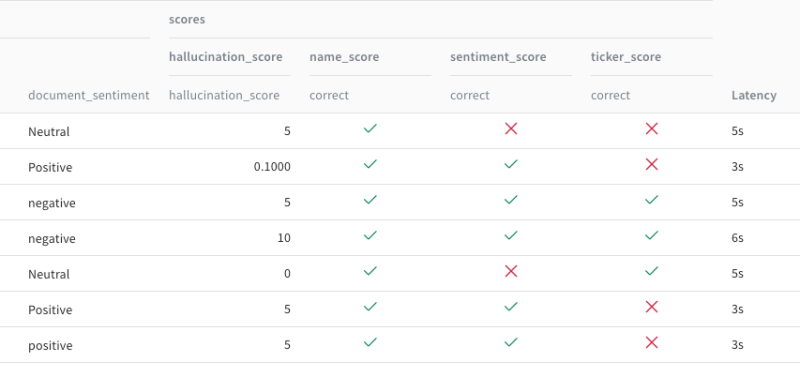
Task: Click the sentiment_score group header
Action: coord(498,57)
